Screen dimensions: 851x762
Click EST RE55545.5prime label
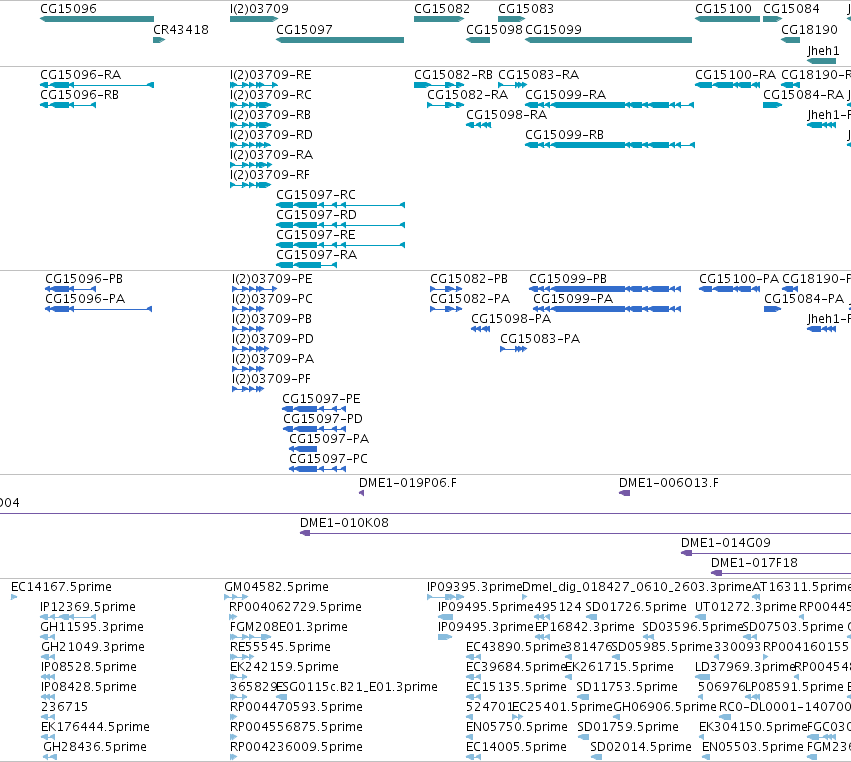coord(280,647)
